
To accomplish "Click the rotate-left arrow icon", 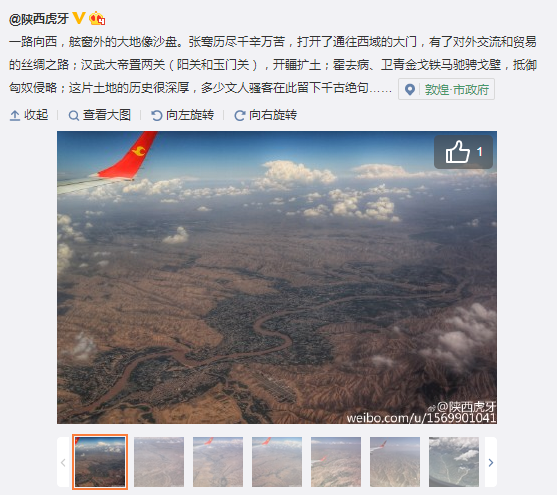I will (x=156, y=115).
